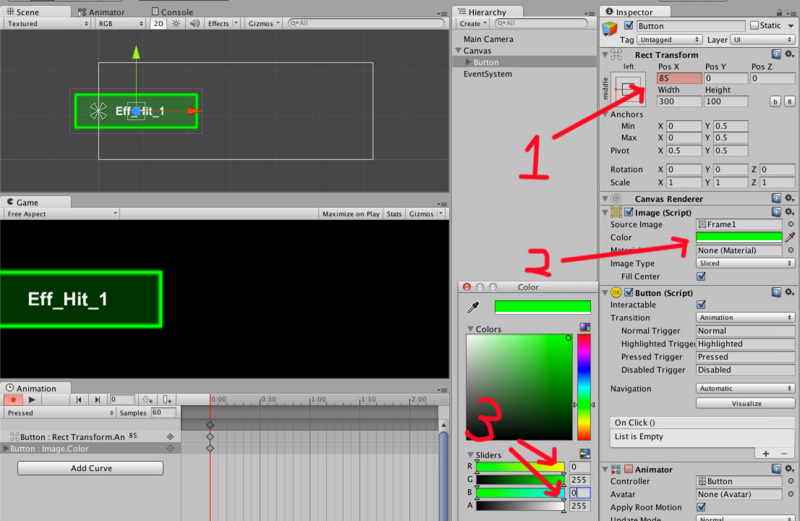800x521 pixels.
Task: Toggle Animator component enabled checkbox
Action: pyautogui.click(x=629, y=469)
